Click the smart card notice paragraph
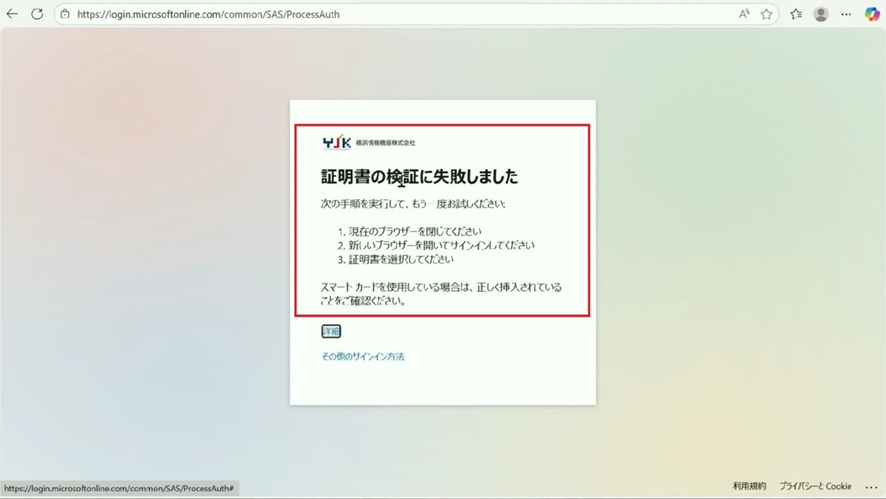Viewport: 886px width, 499px height. [441, 293]
